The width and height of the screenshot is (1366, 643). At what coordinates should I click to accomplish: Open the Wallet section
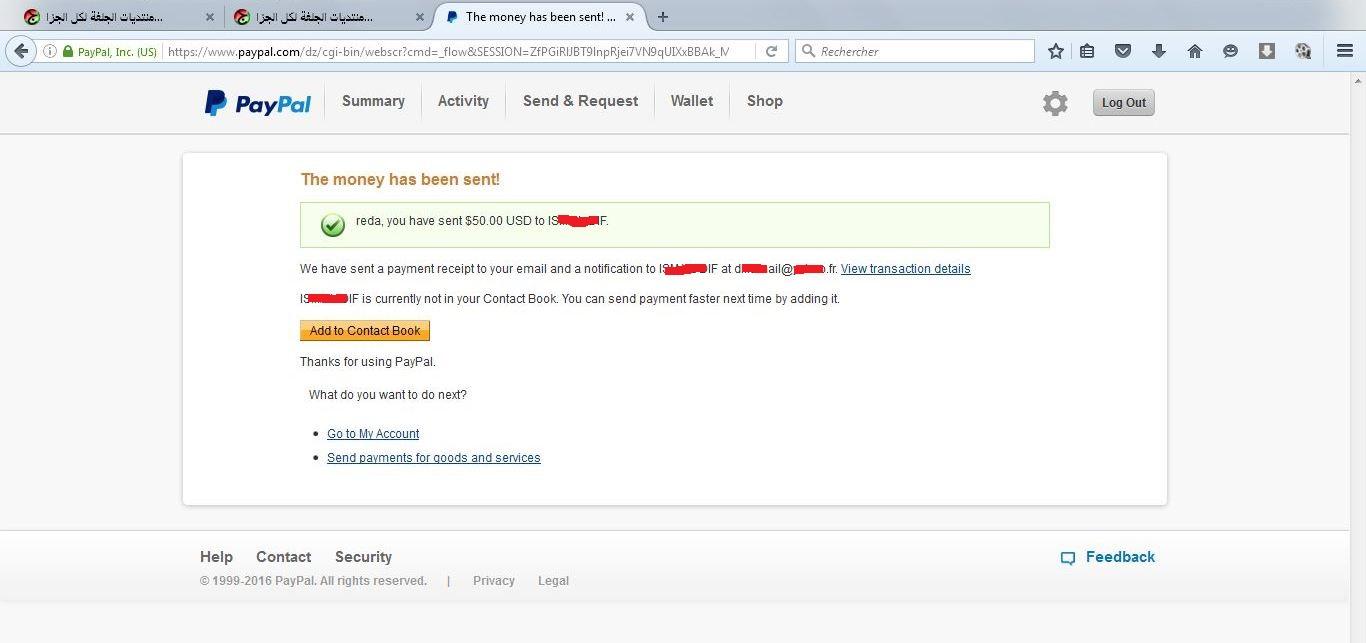[x=692, y=101]
